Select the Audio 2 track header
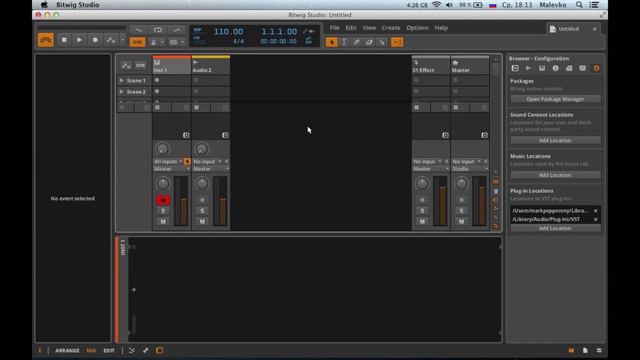640x360 pixels. pyautogui.click(x=211, y=66)
